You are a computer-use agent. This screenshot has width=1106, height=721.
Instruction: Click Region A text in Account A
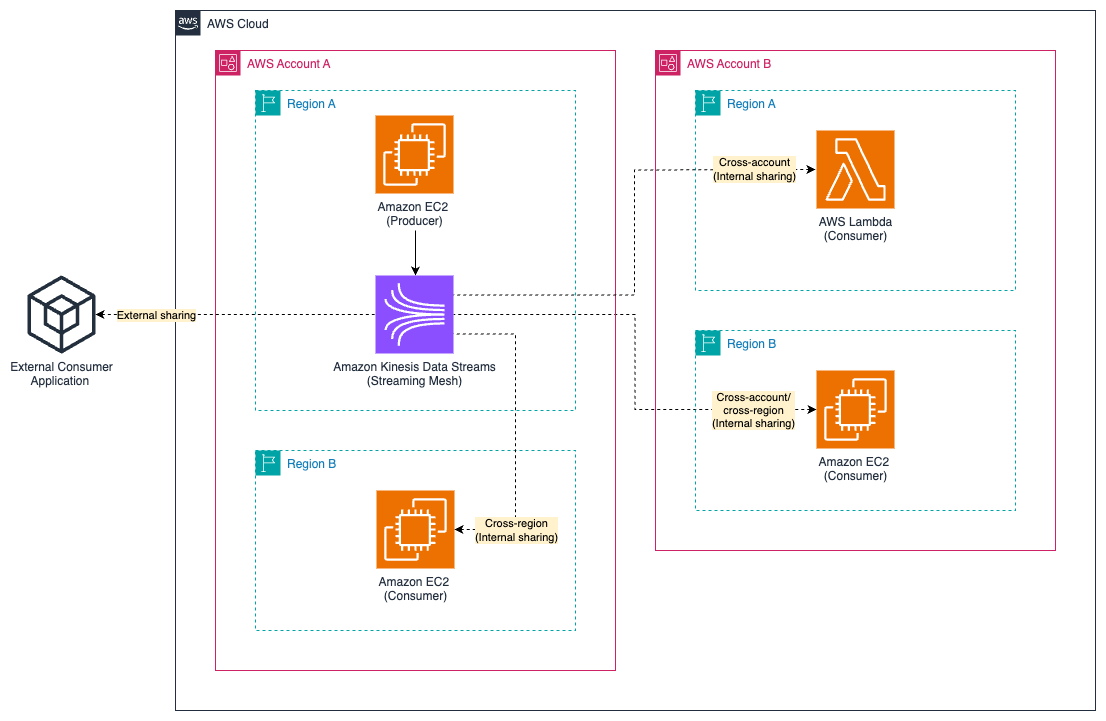(311, 104)
